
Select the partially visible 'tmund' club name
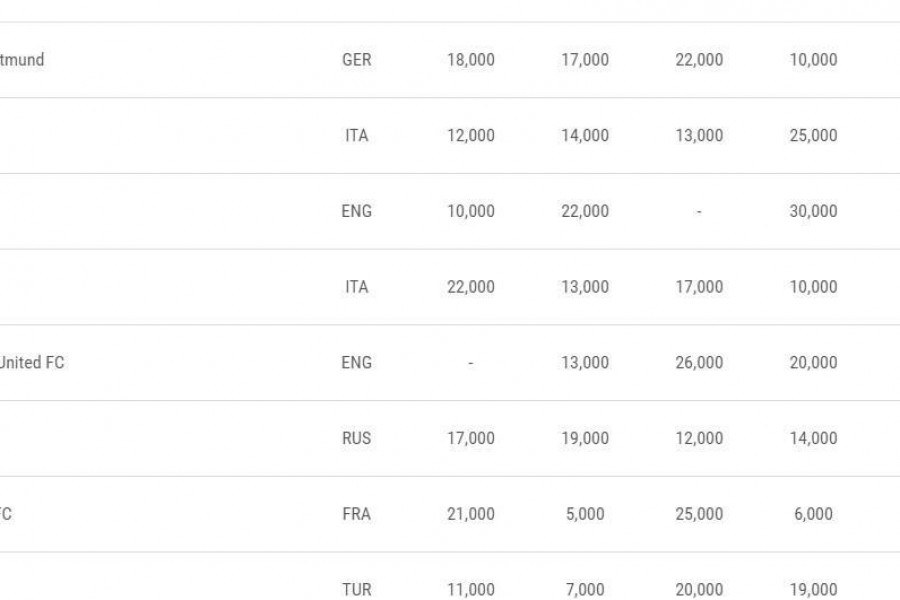click(22, 60)
